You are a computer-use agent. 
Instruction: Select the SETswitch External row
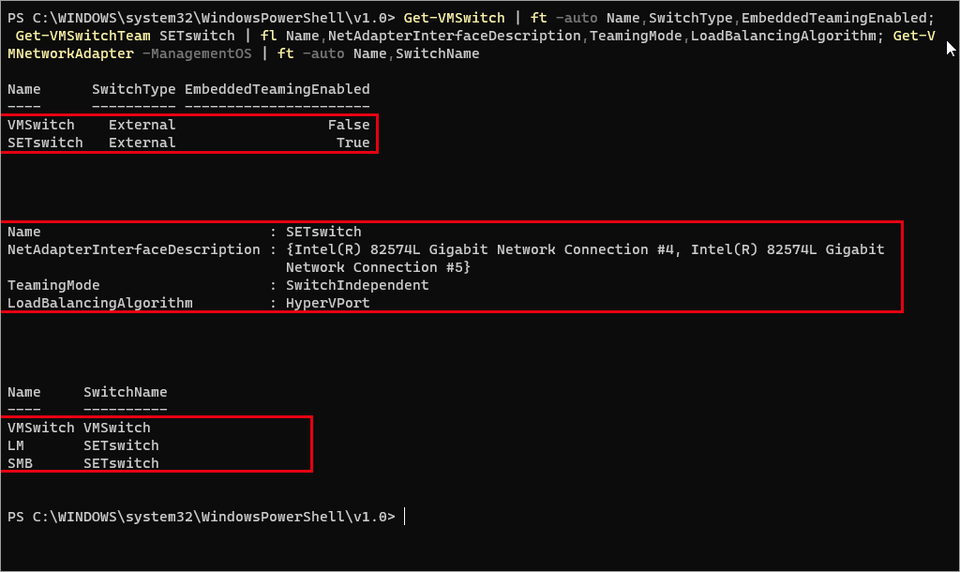(189, 143)
